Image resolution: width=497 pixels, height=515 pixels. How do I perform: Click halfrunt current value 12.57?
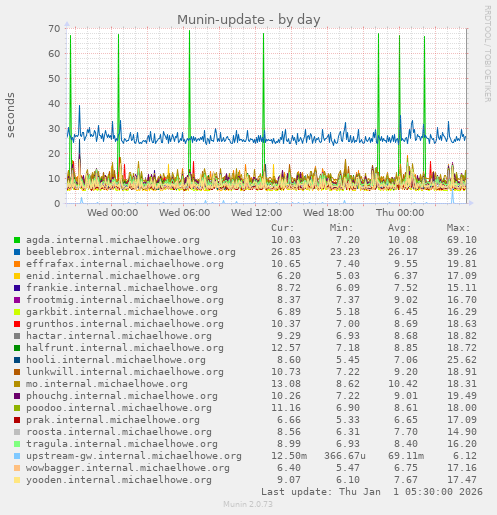[286, 348]
